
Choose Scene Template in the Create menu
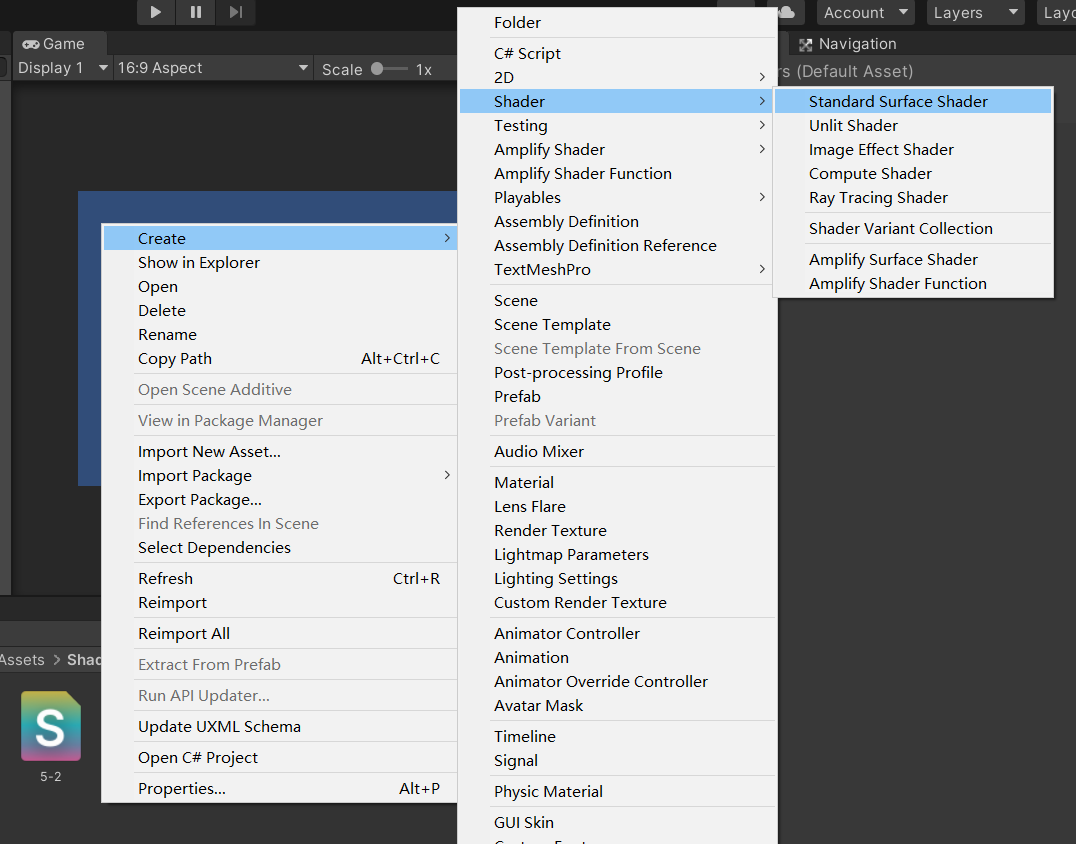click(618, 325)
